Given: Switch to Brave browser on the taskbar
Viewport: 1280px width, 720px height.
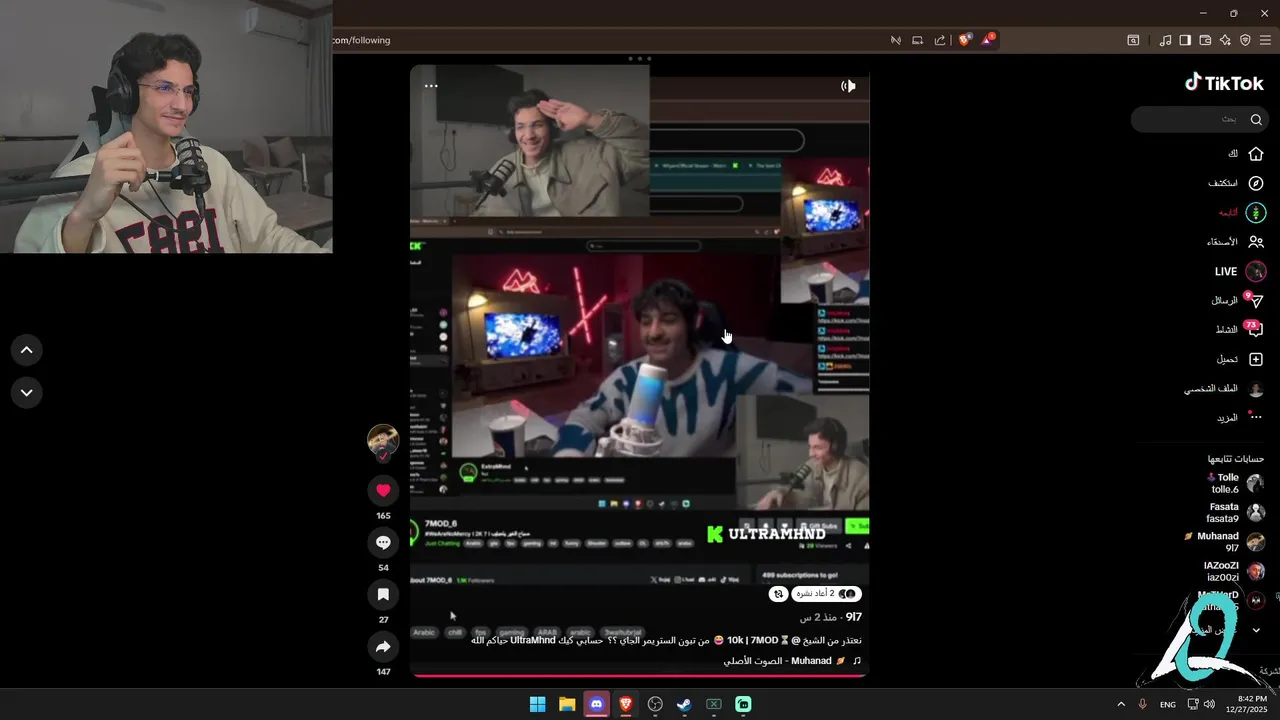Looking at the screenshot, I should pos(626,704).
